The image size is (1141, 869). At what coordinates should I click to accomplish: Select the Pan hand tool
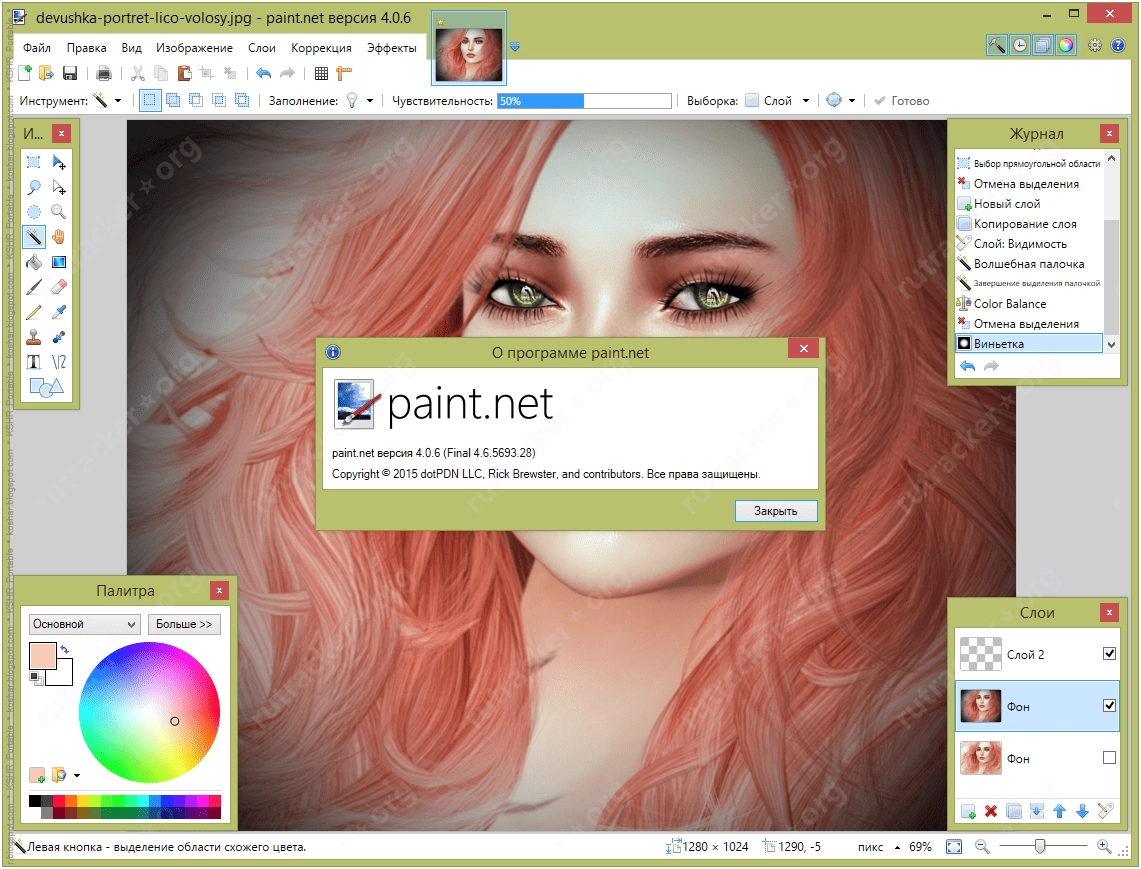click(59, 237)
